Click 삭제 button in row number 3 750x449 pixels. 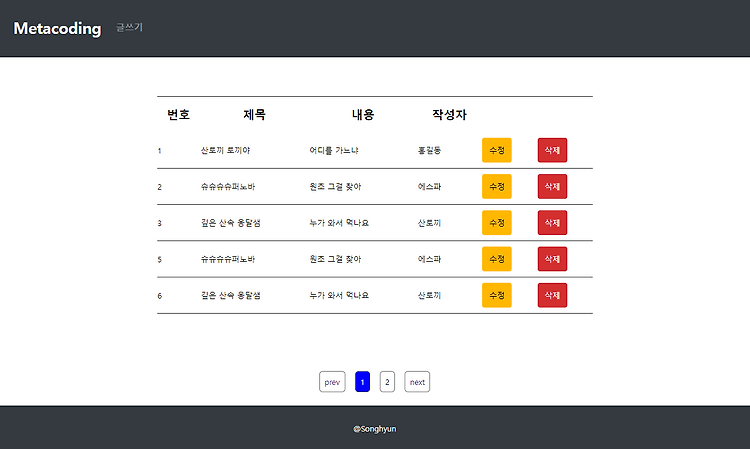(x=552, y=223)
